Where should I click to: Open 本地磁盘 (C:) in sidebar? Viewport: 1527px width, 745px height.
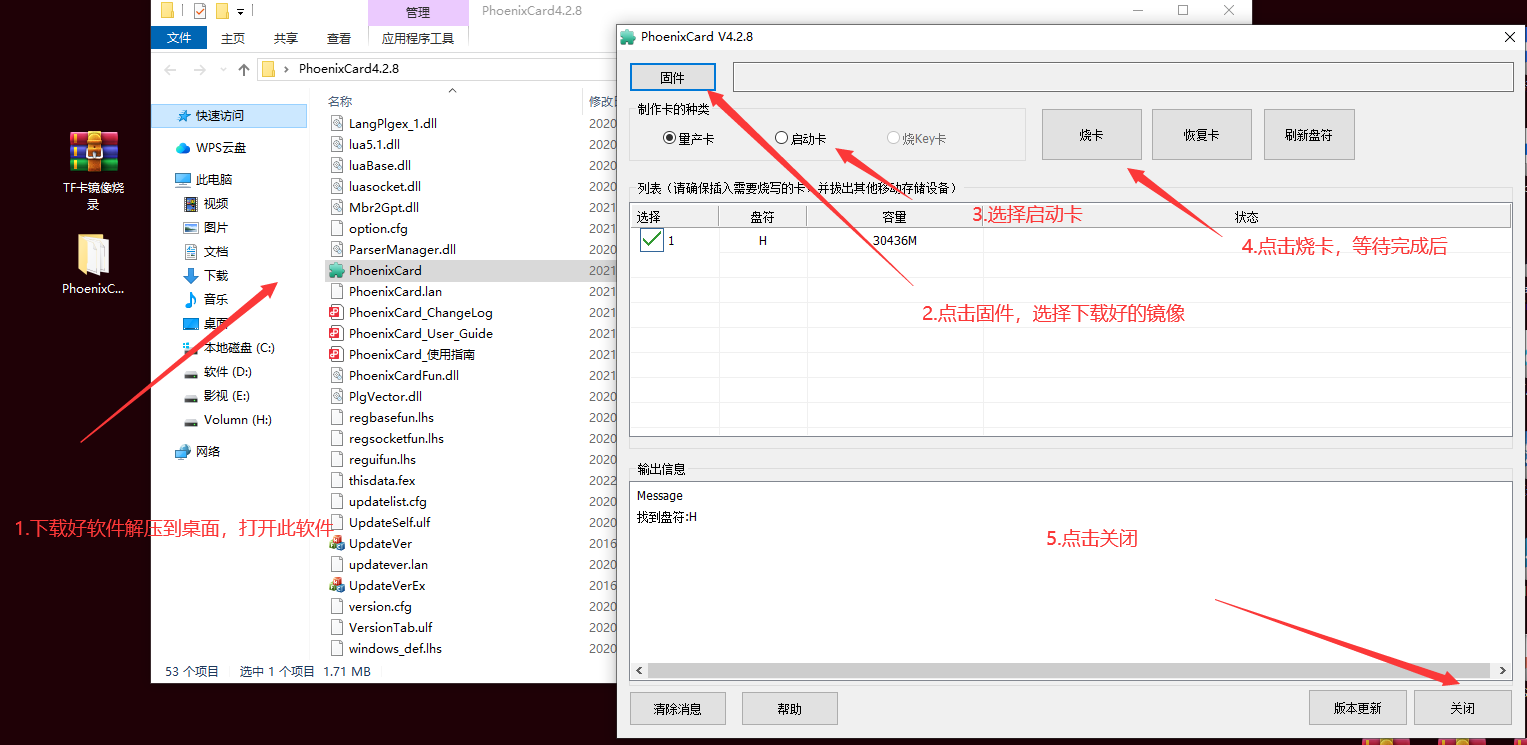[229, 348]
